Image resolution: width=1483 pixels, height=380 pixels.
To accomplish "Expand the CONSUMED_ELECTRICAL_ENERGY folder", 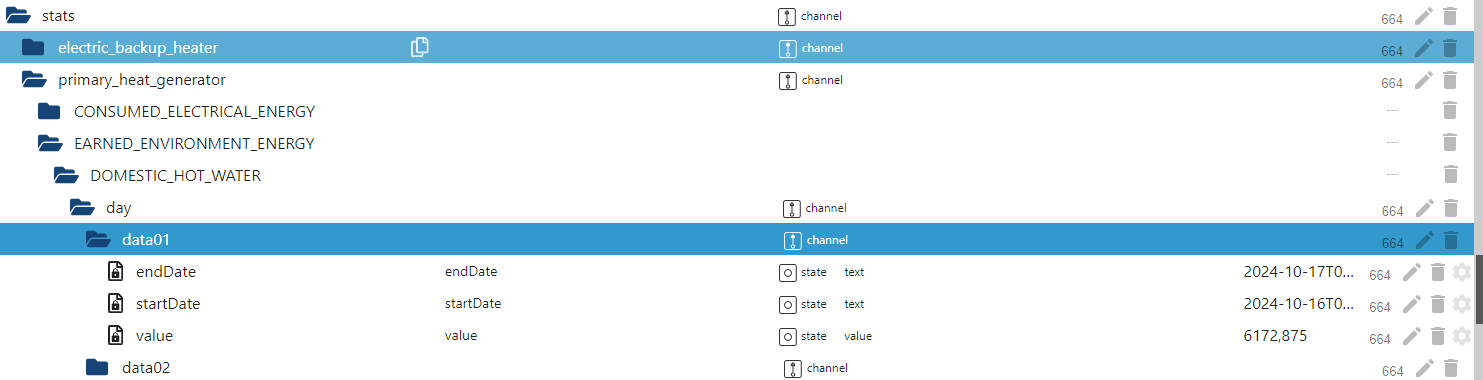I will click(x=49, y=111).
